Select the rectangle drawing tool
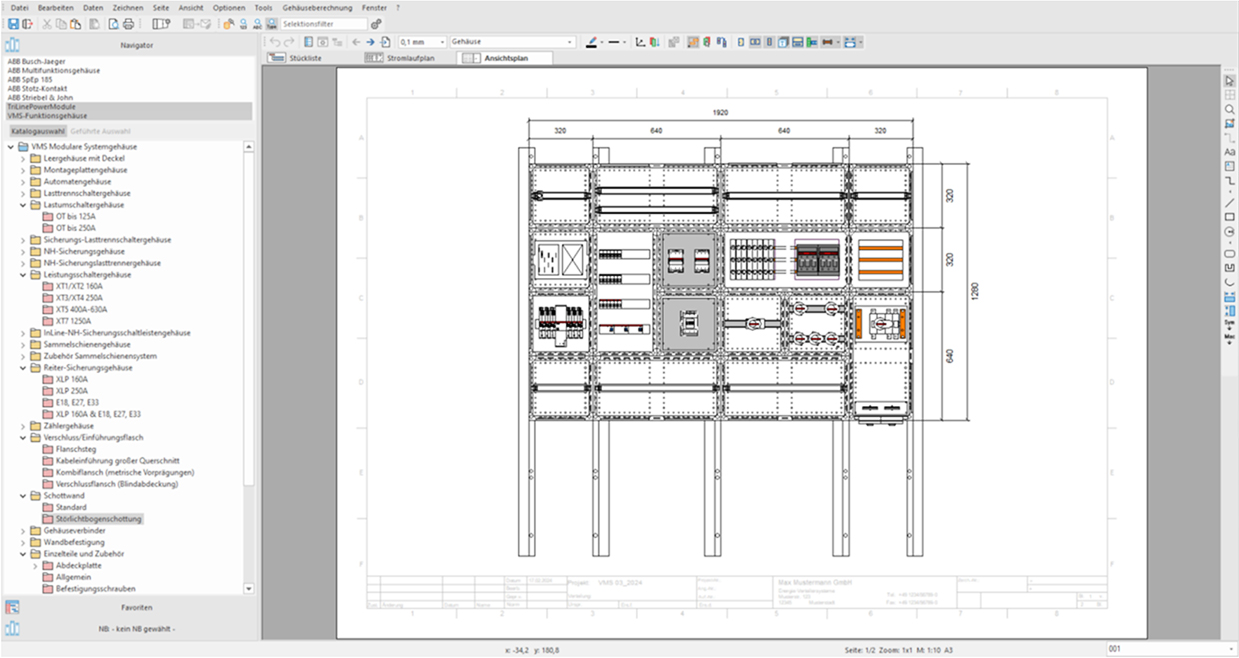1239x658 pixels. coord(1230,219)
